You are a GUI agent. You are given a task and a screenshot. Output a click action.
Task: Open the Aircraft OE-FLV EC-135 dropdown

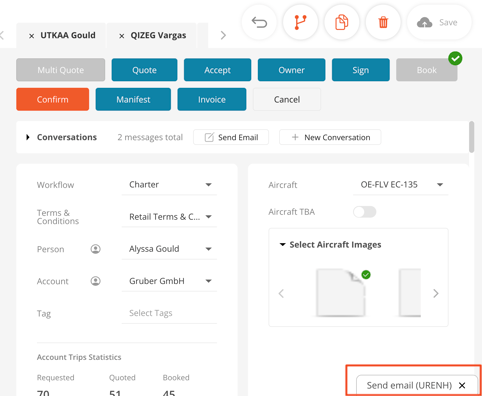[401, 185]
